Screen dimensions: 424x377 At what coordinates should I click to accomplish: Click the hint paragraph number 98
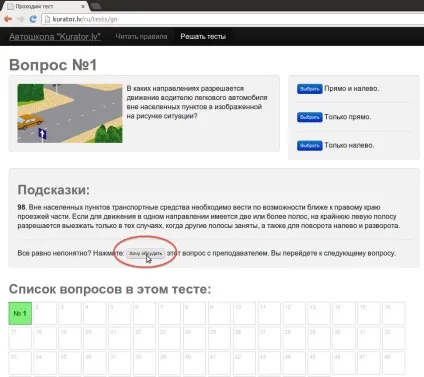tap(209, 216)
